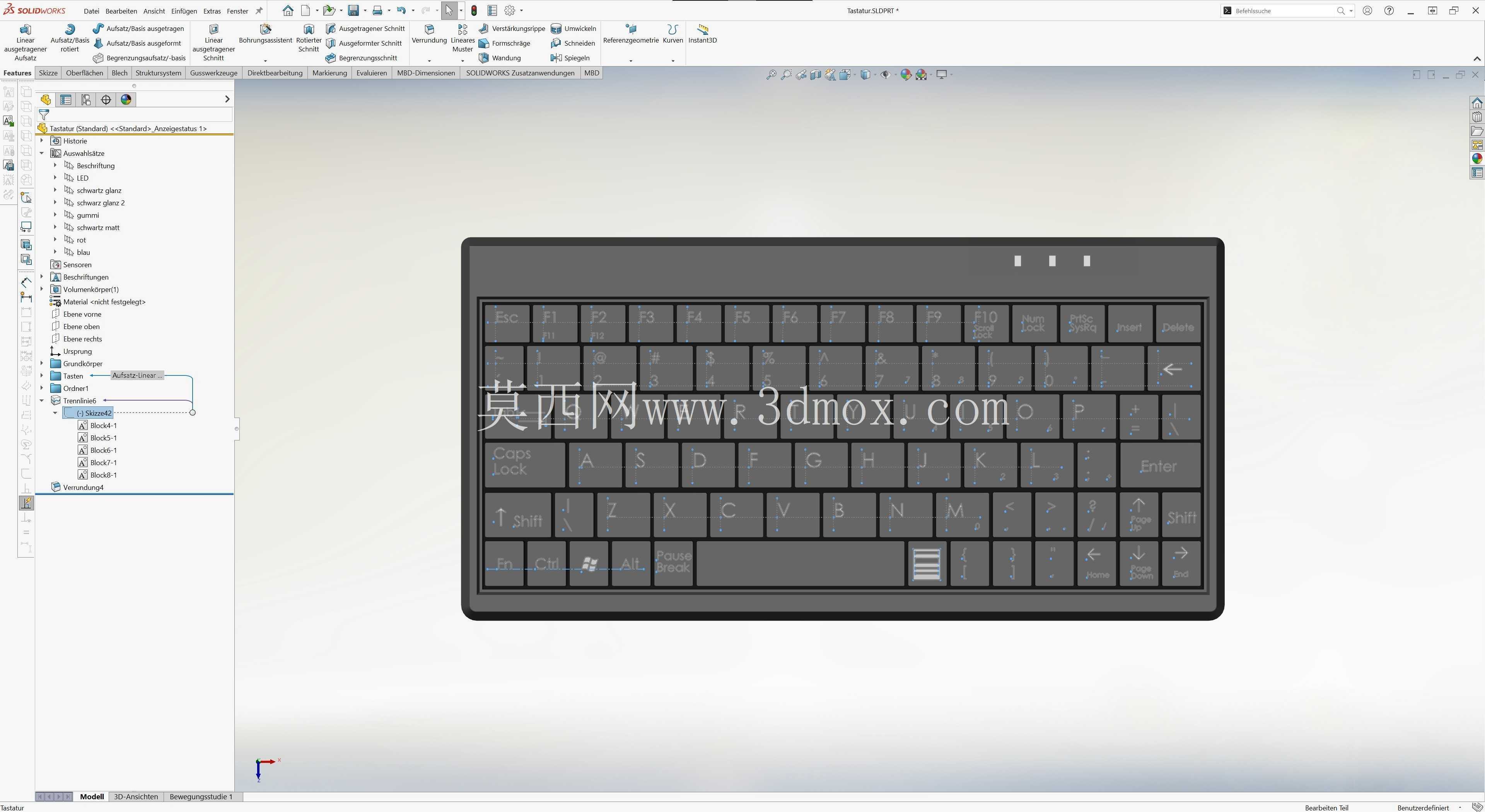Expand Grundkörper folder
The image size is (1485, 812).
tap(41, 363)
